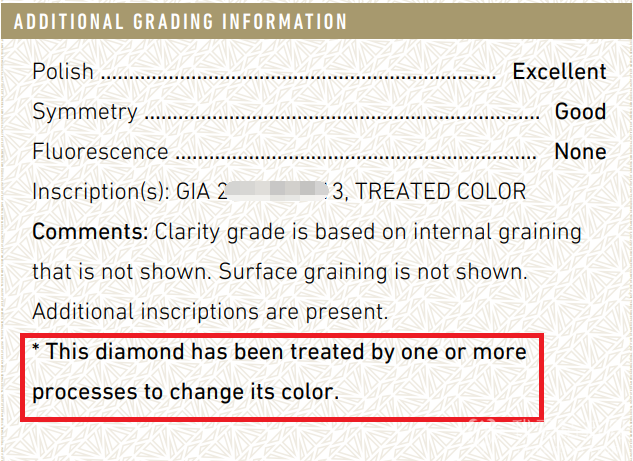Click 'processes to change its color' text
This screenshot has height=461, width=633.
pos(186,392)
